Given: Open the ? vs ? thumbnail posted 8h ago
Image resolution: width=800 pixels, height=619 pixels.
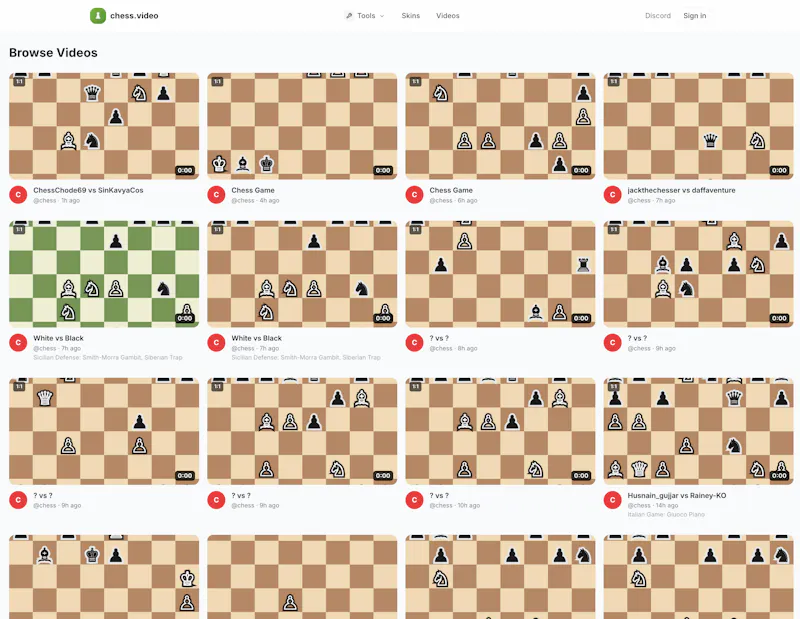Looking at the screenshot, I should point(500,274).
